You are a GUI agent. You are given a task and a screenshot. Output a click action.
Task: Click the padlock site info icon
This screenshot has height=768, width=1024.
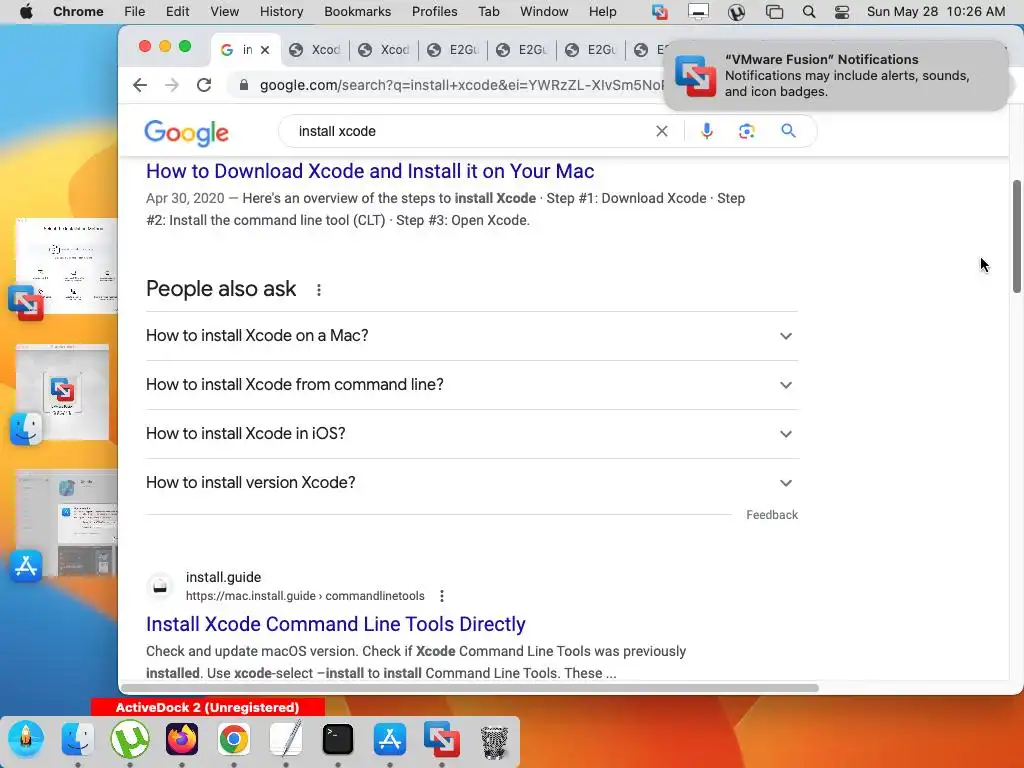(244, 85)
